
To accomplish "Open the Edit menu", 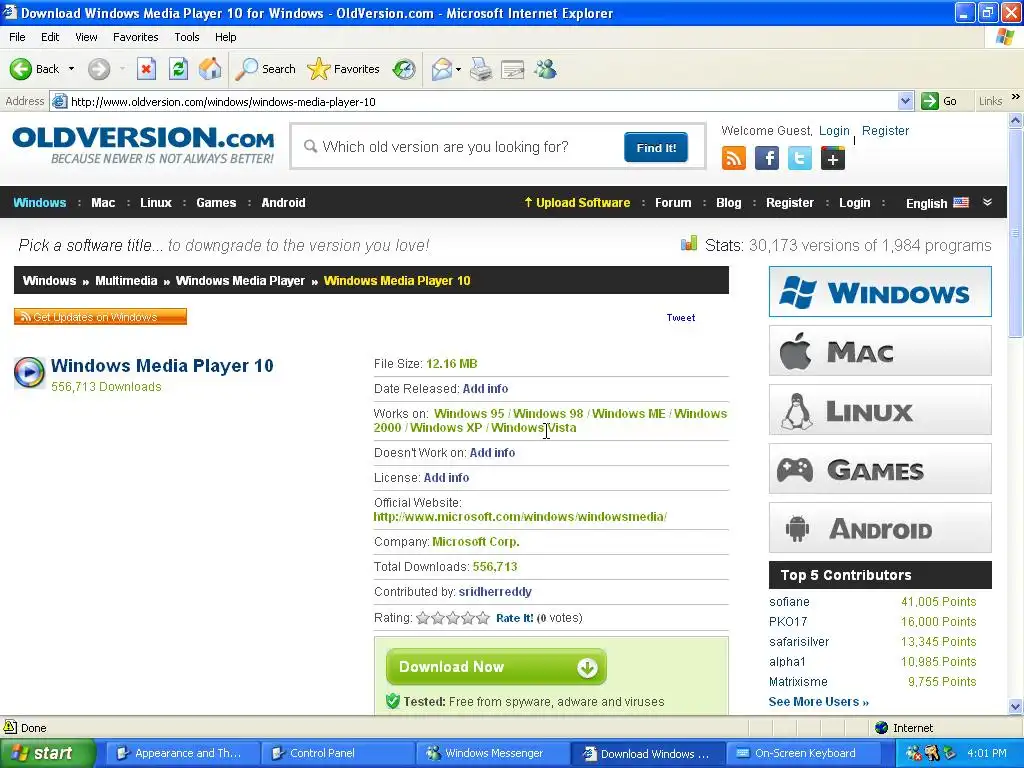I will 50,37.
